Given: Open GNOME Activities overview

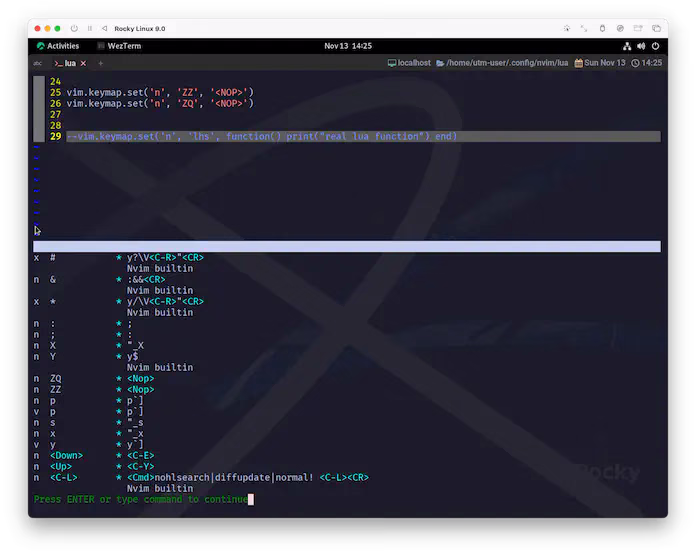Looking at the screenshot, I should (x=58, y=46).
